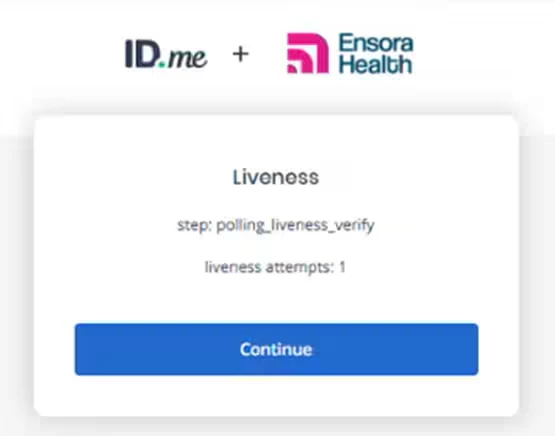Click the 'Continue' label text on blue button

(x=276, y=349)
